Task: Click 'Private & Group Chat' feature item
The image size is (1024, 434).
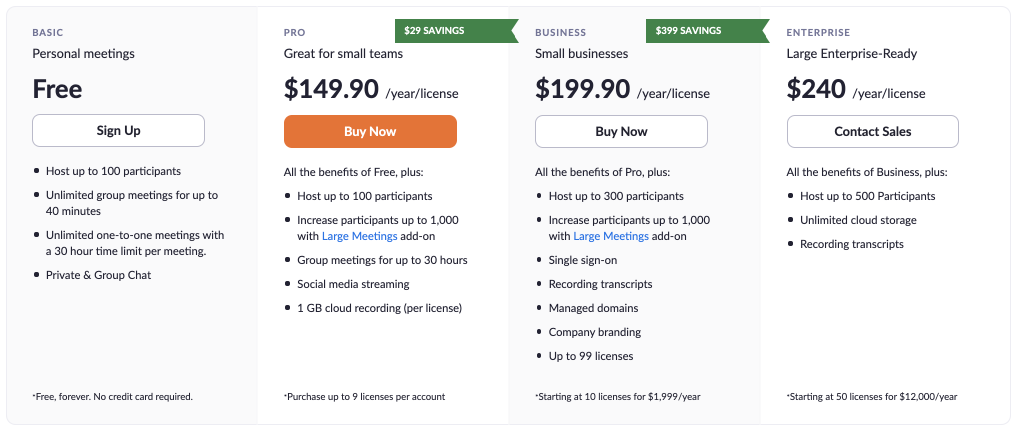Action: 98,275
